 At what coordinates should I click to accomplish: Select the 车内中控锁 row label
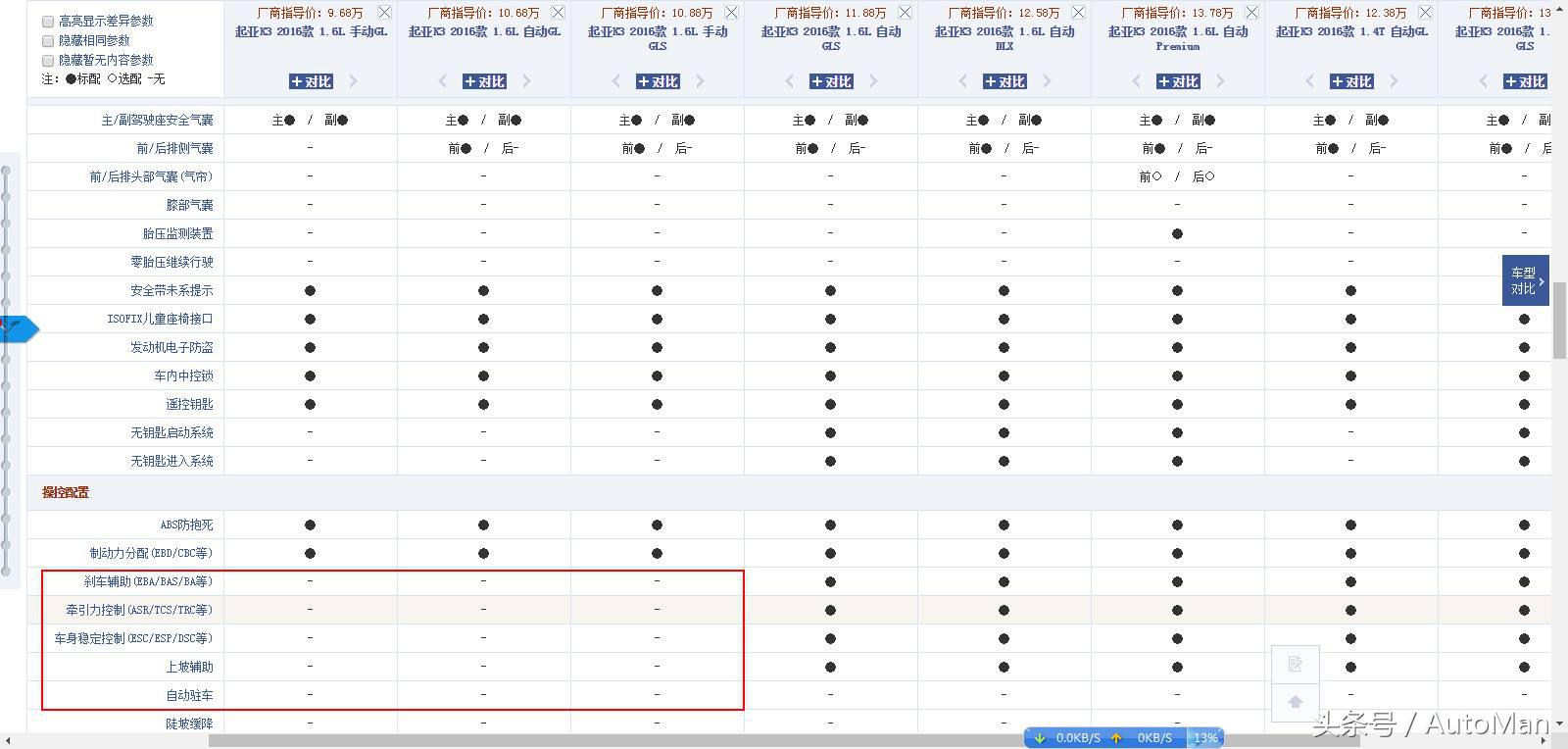tap(183, 375)
